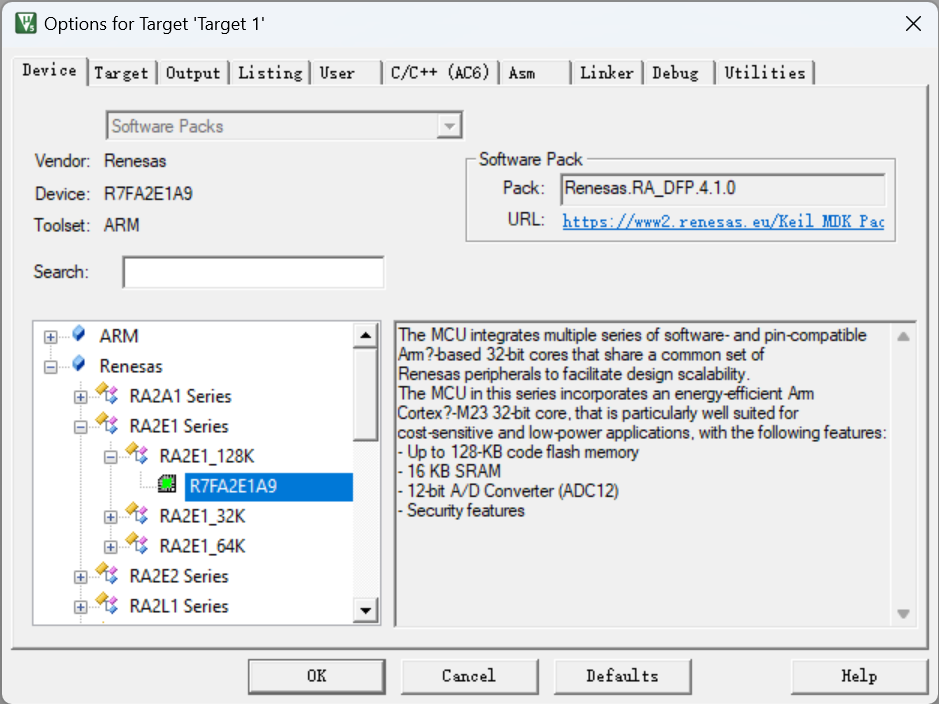Viewport: 939px width, 704px height.
Task: Expand the RA2A1 Series node
Action: tap(80, 397)
